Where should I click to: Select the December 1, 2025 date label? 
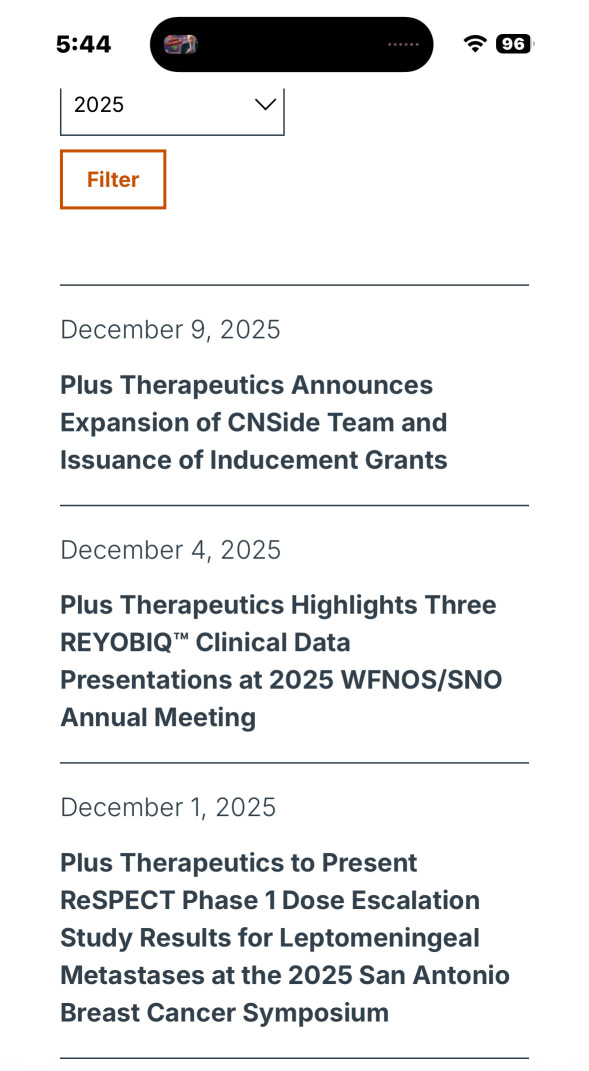[x=168, y=807]
